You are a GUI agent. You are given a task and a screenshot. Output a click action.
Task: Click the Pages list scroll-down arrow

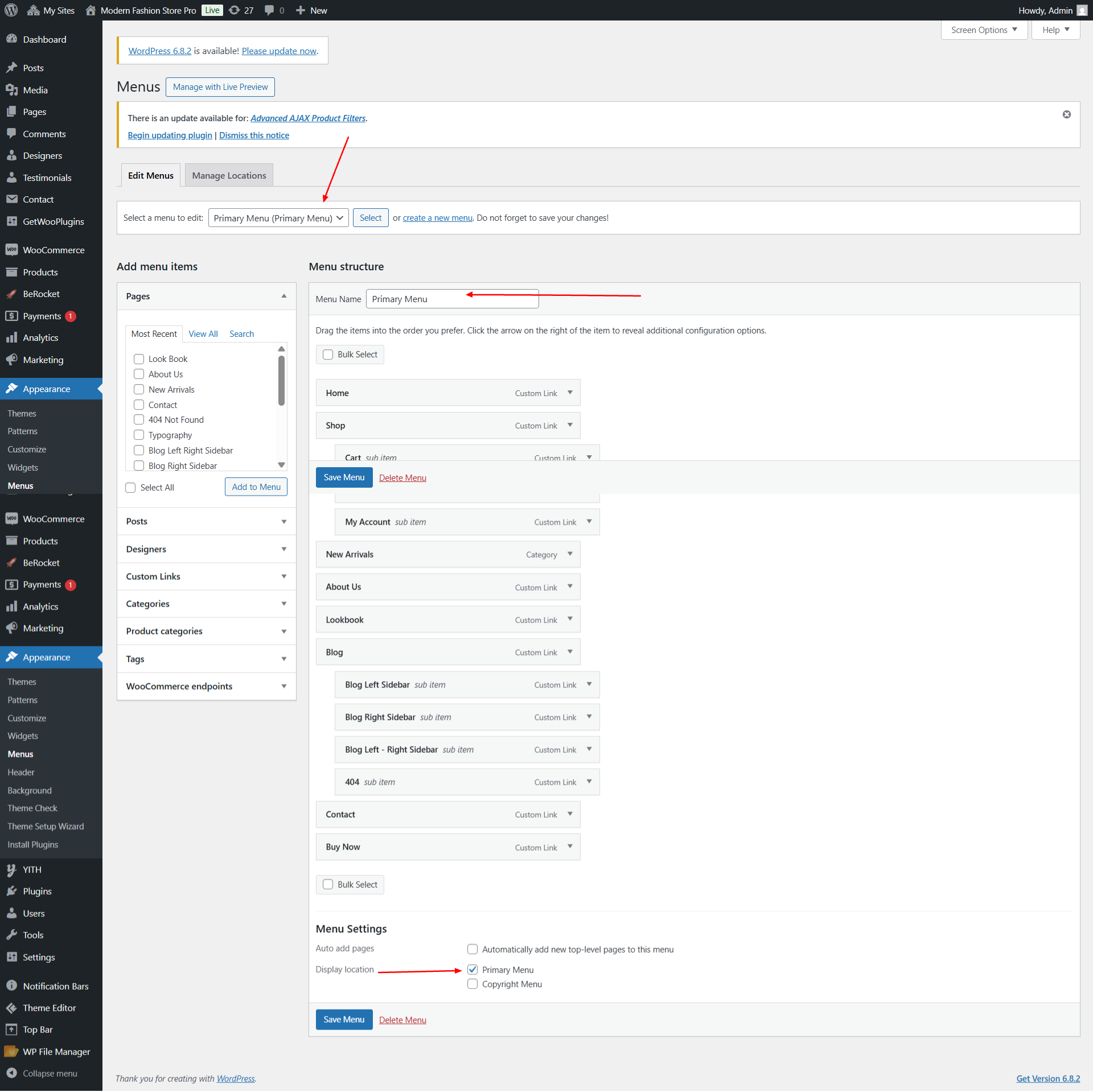(x=281, y=465)
